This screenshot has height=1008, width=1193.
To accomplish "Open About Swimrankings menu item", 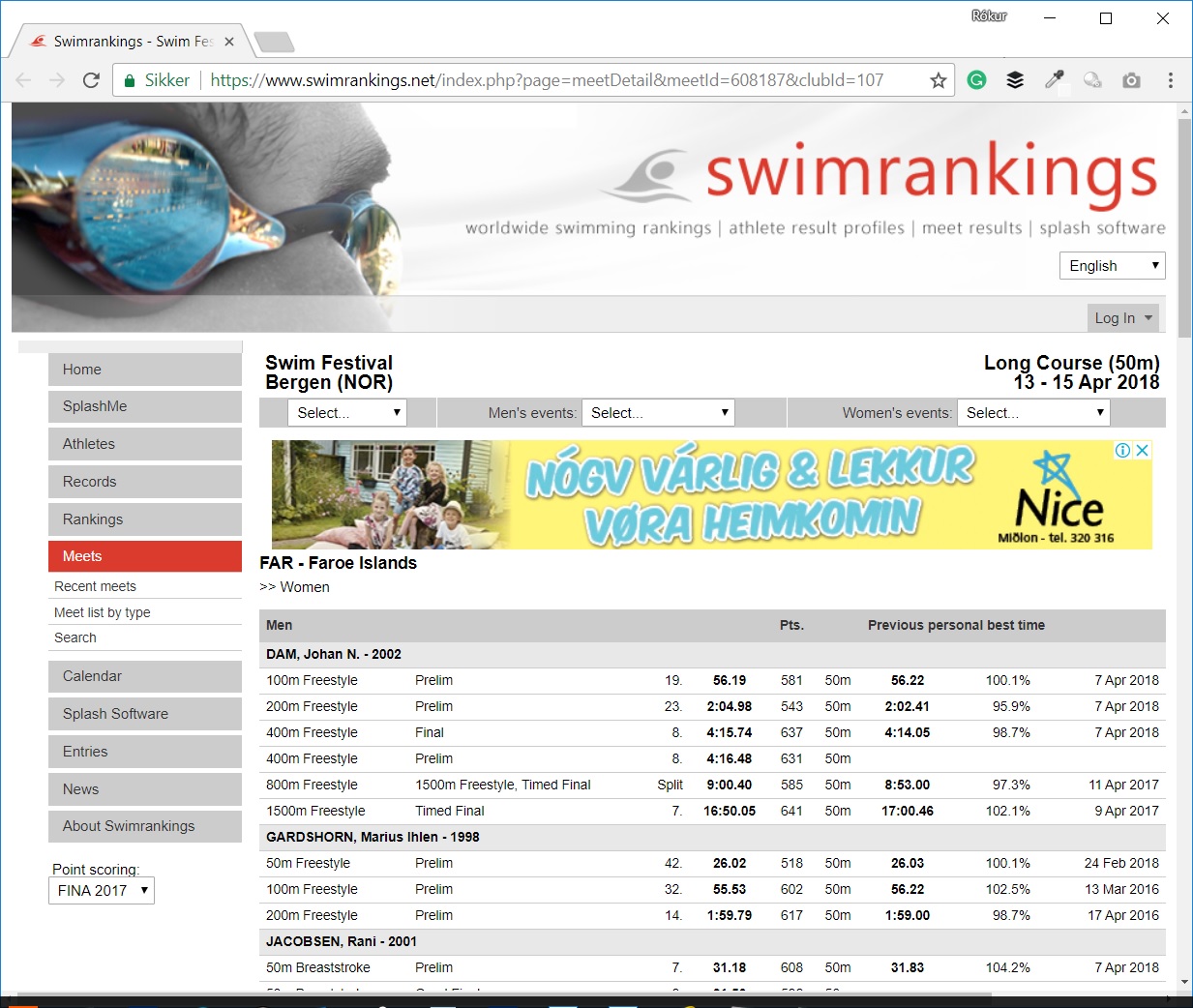I will [145, 826].
